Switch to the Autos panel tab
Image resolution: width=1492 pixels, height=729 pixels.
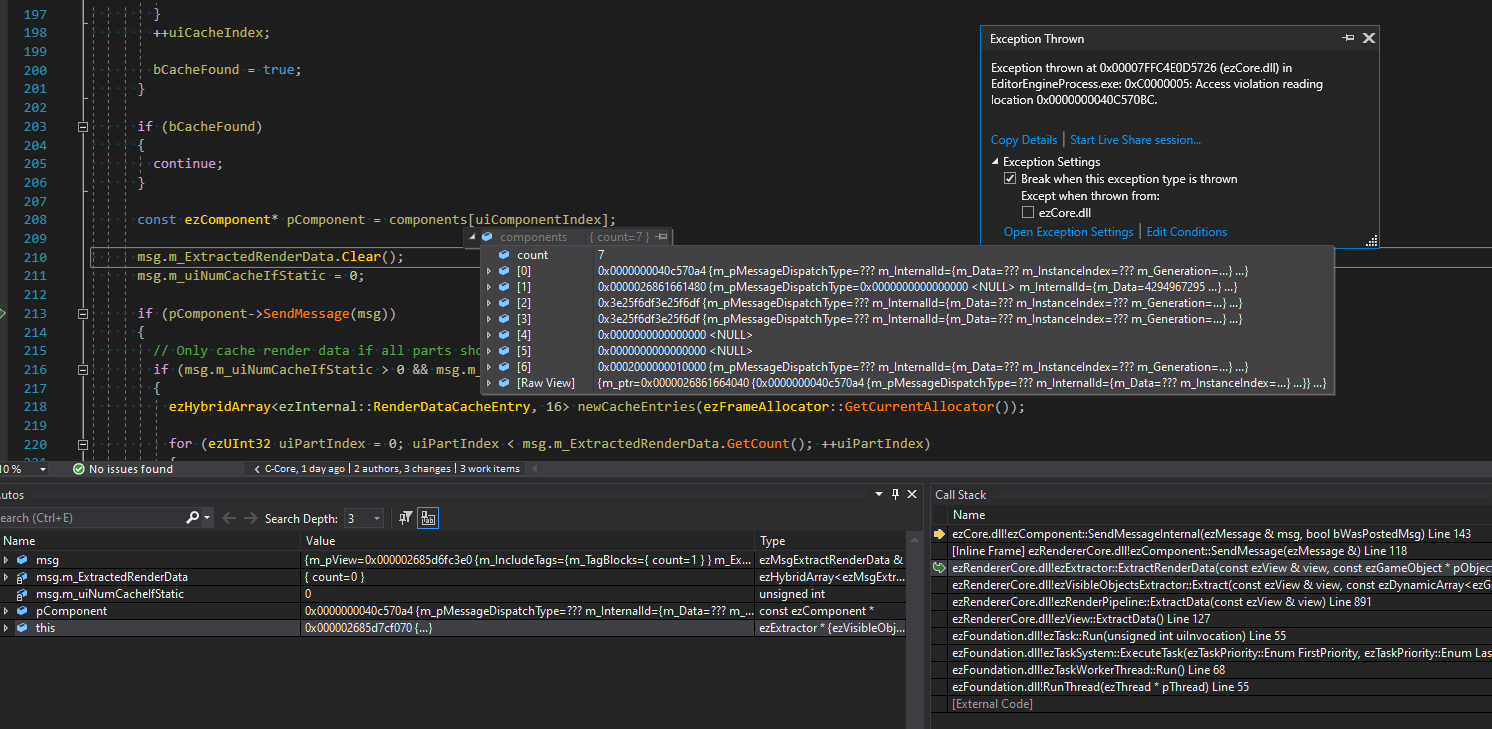point(12,494)
